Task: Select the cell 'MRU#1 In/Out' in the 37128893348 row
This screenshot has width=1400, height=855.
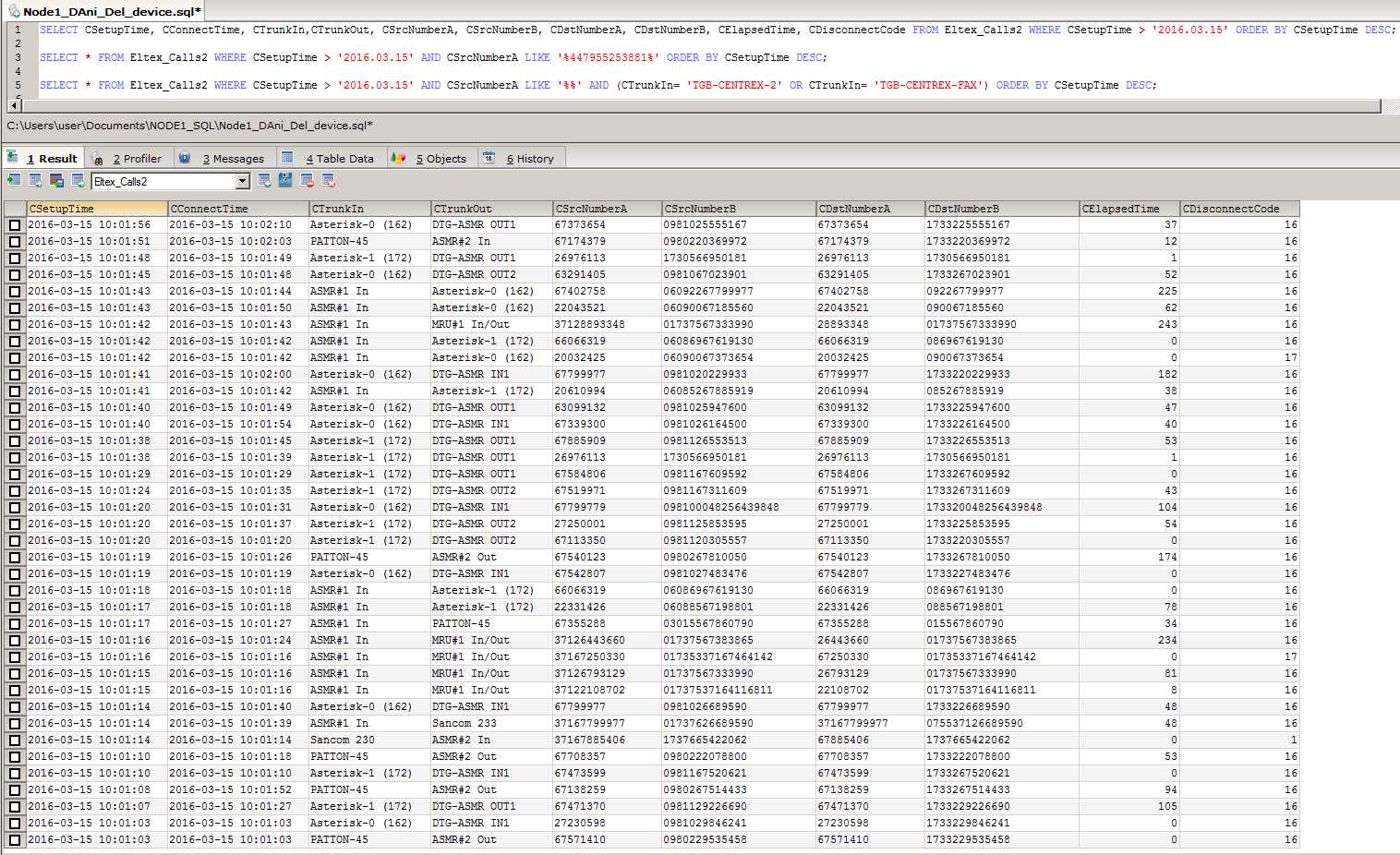Action: (491, 325)
